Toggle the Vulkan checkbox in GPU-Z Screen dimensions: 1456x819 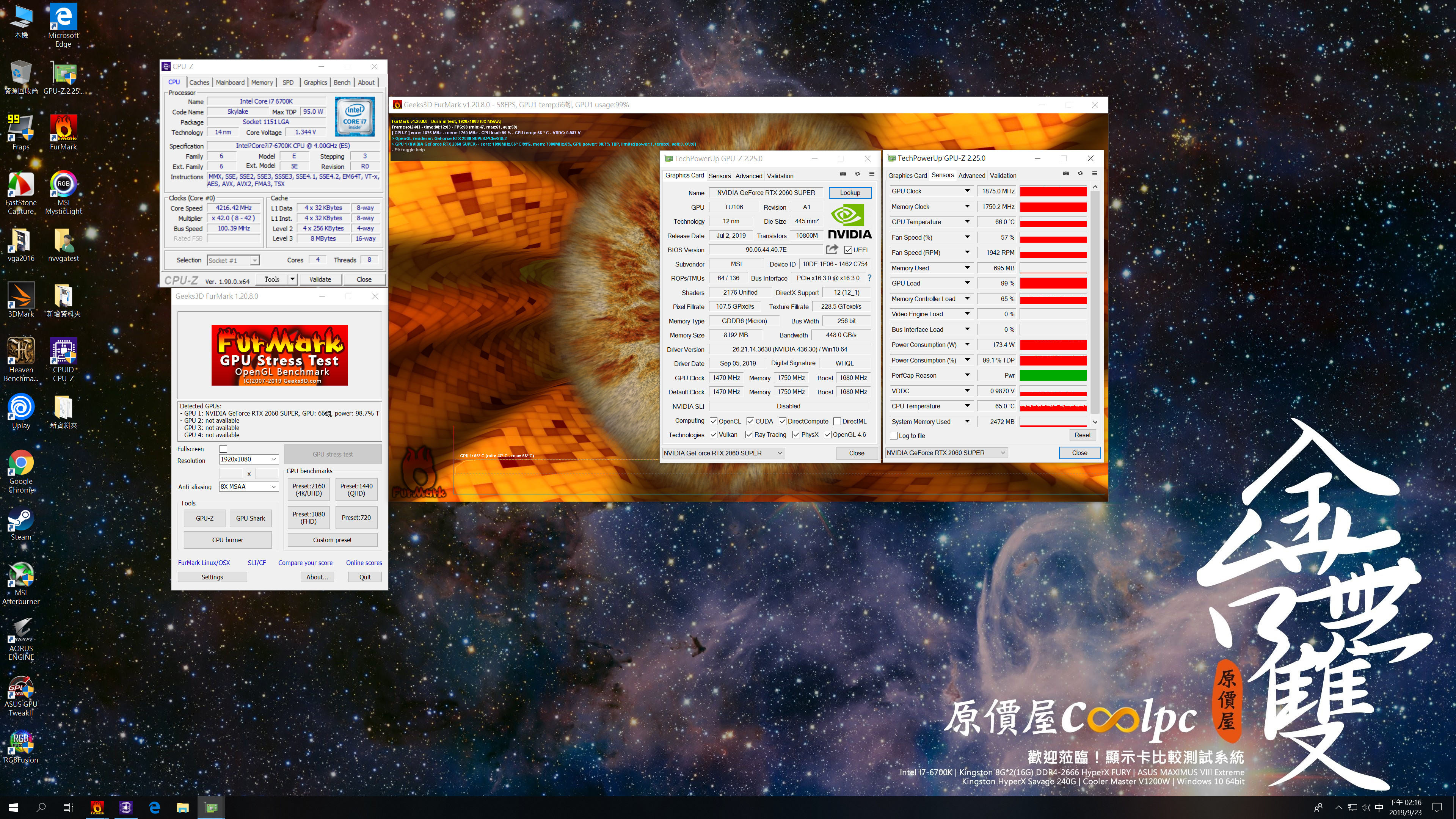[x=713, y=435]
